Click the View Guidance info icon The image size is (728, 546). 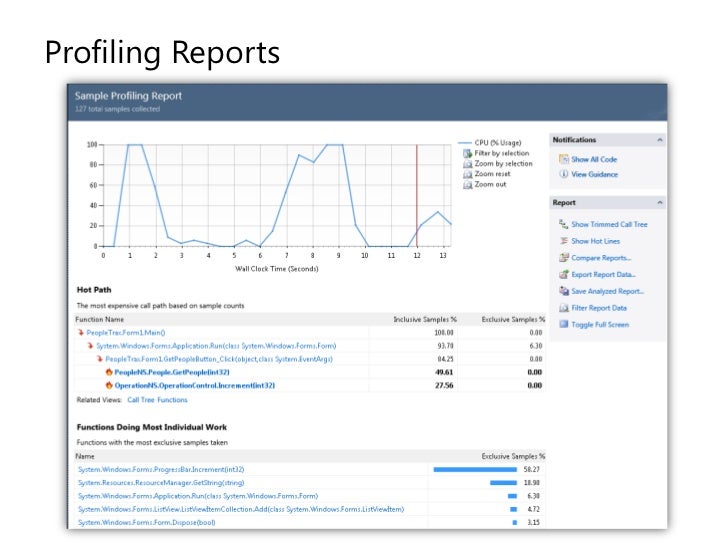(x=563, y=174)
